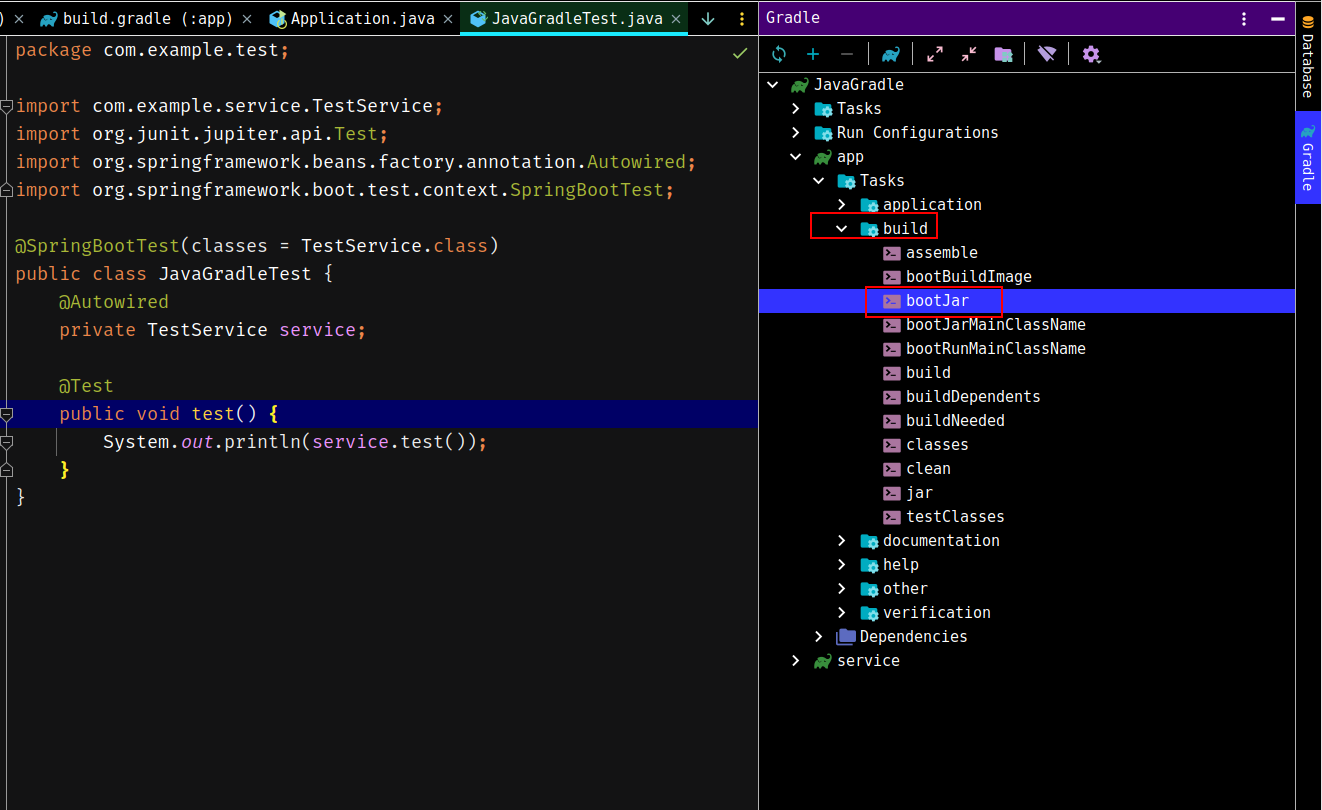Hide the Gradle tool window

click(x=1276, y=18)
